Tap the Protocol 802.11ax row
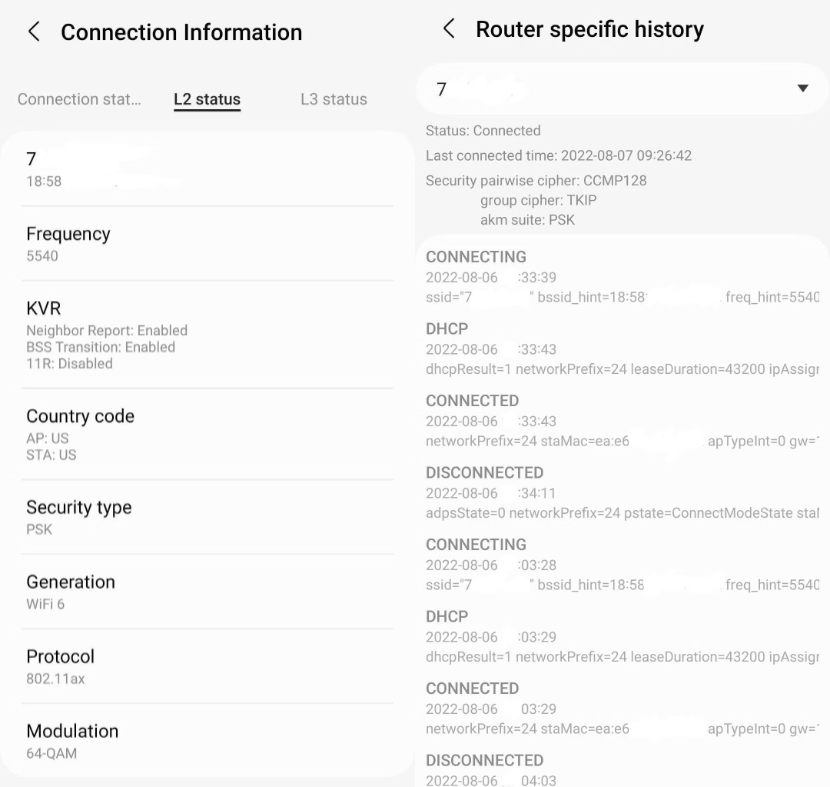 pos(207,667)
